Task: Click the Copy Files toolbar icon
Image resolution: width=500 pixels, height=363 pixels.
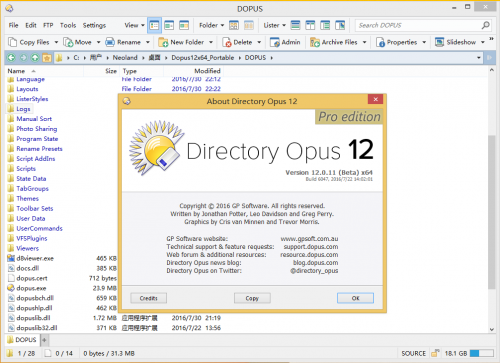Action: 13,42
